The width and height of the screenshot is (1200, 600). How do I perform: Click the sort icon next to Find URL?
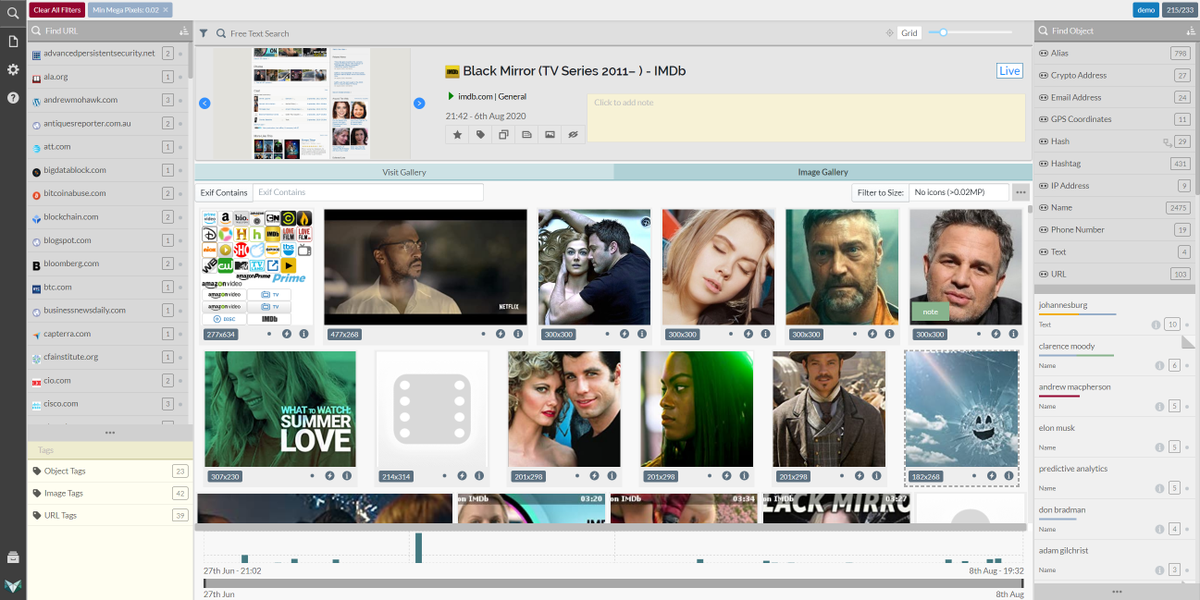[183, 31]
